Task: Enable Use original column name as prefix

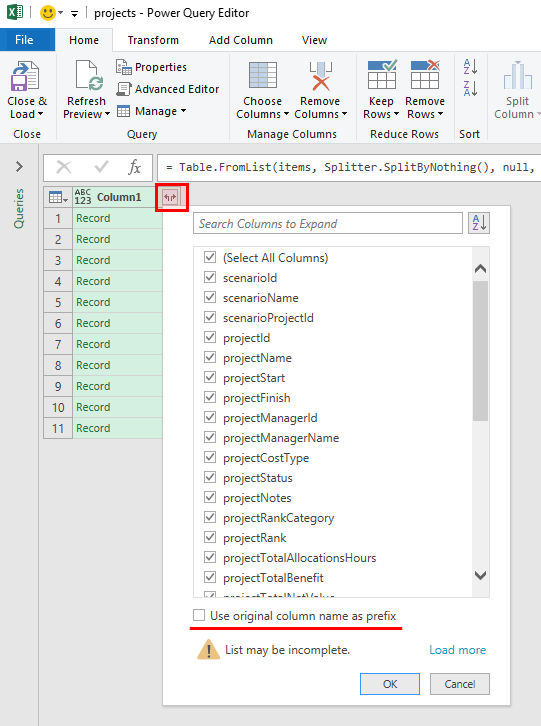Action: [199, 615]
